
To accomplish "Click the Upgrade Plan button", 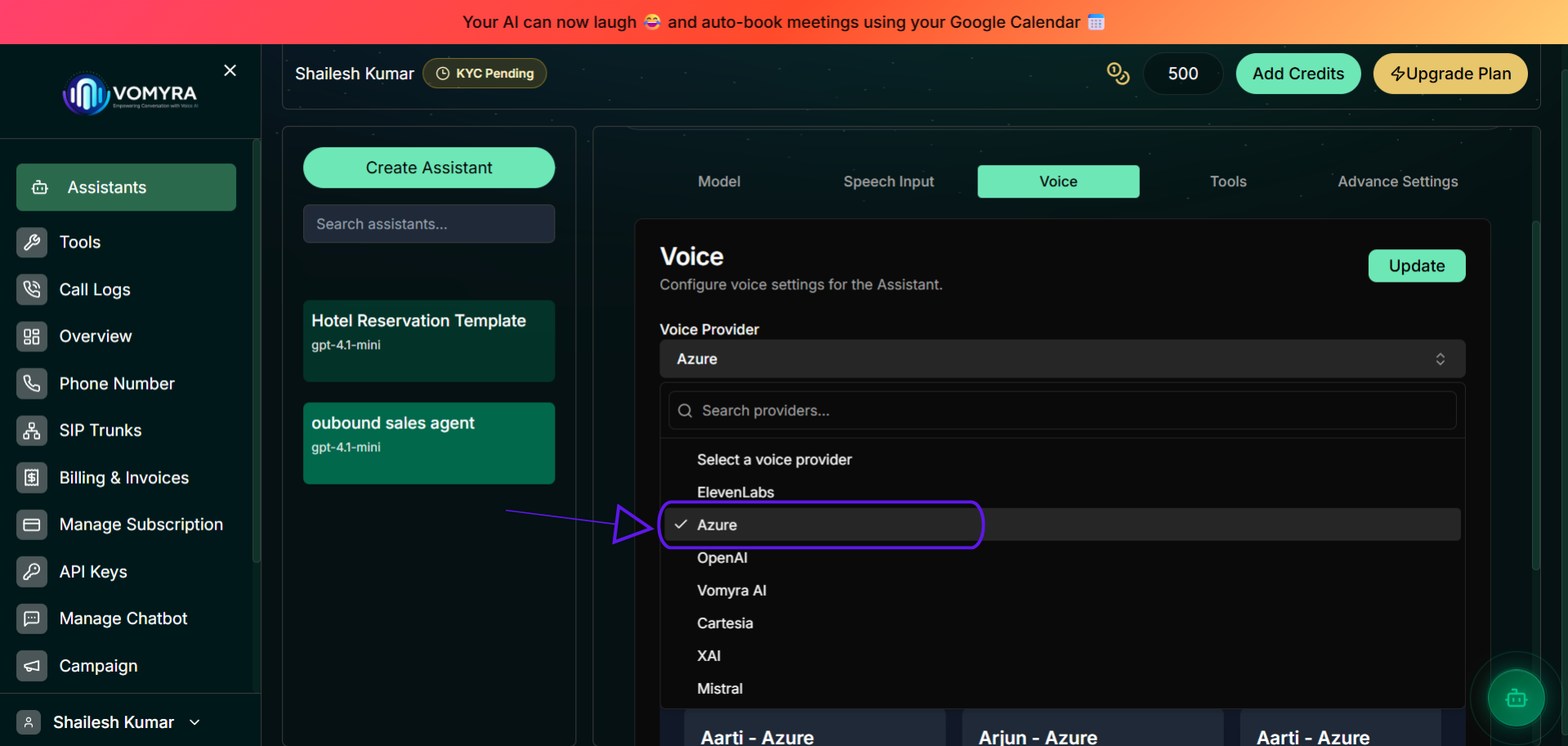I will pos(1450,74).
